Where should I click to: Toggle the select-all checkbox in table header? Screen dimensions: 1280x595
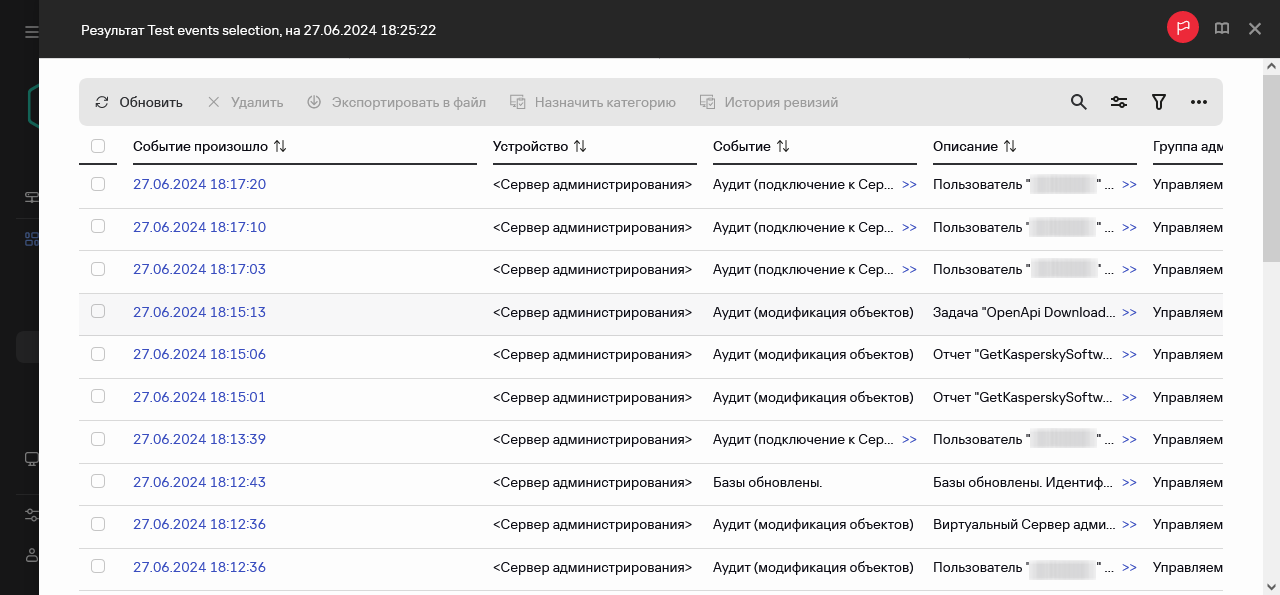98,146
